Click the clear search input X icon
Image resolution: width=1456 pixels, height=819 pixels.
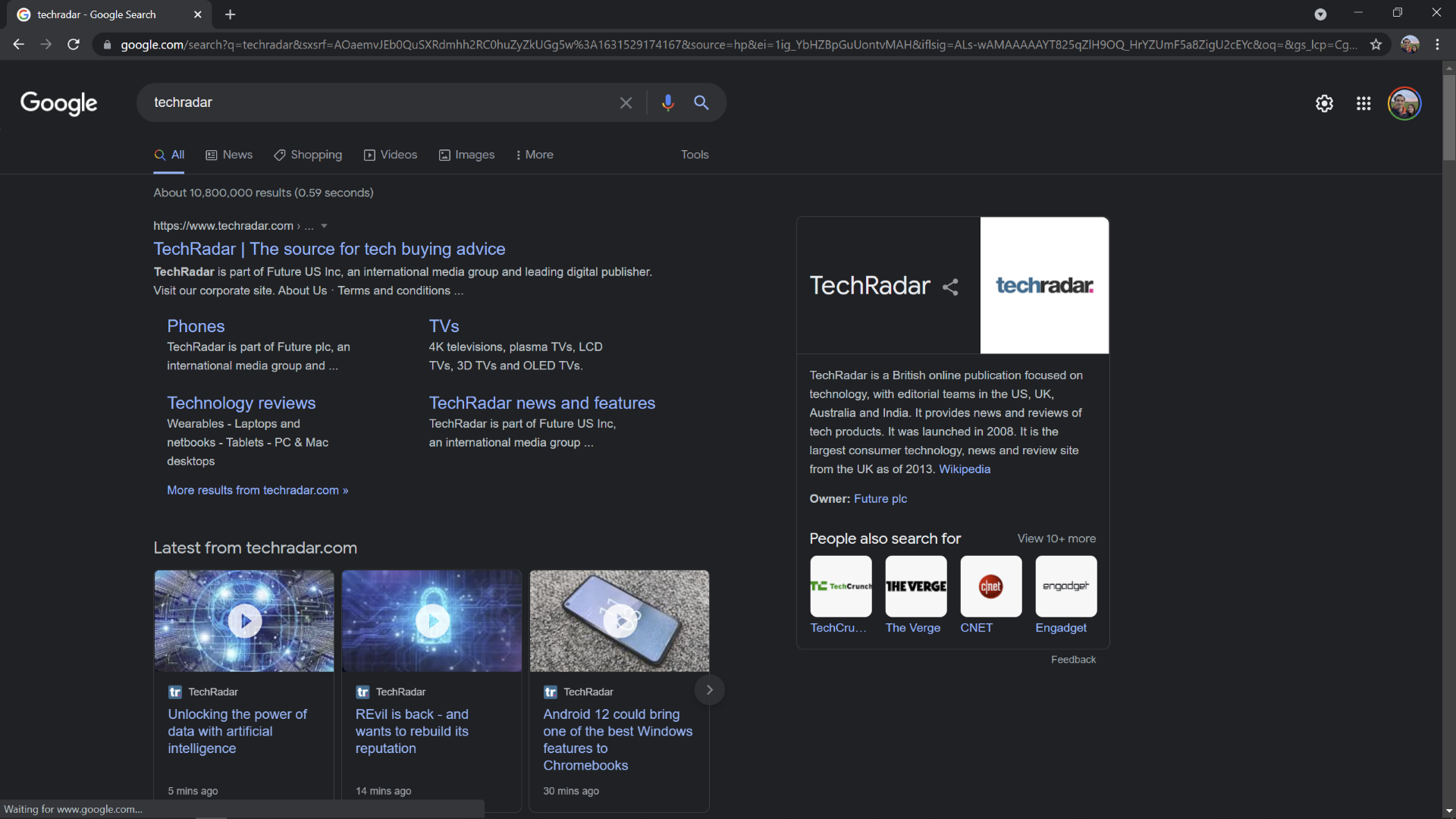(626, 103)
